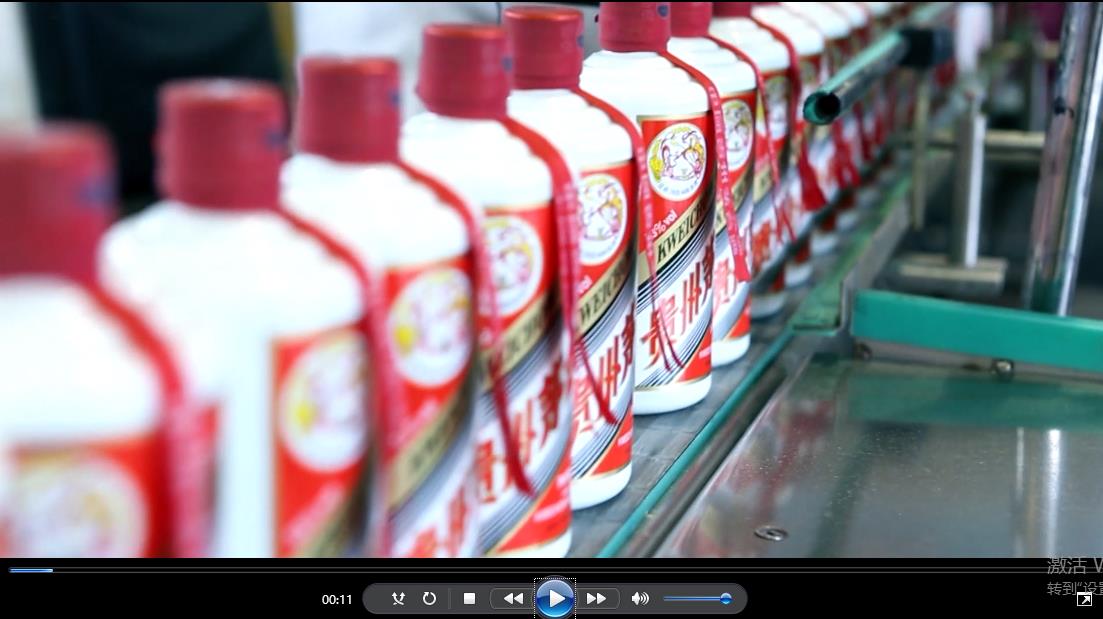Click the previous/rewind button
This screenshot has width=1103, height=619.
point(514,599)
